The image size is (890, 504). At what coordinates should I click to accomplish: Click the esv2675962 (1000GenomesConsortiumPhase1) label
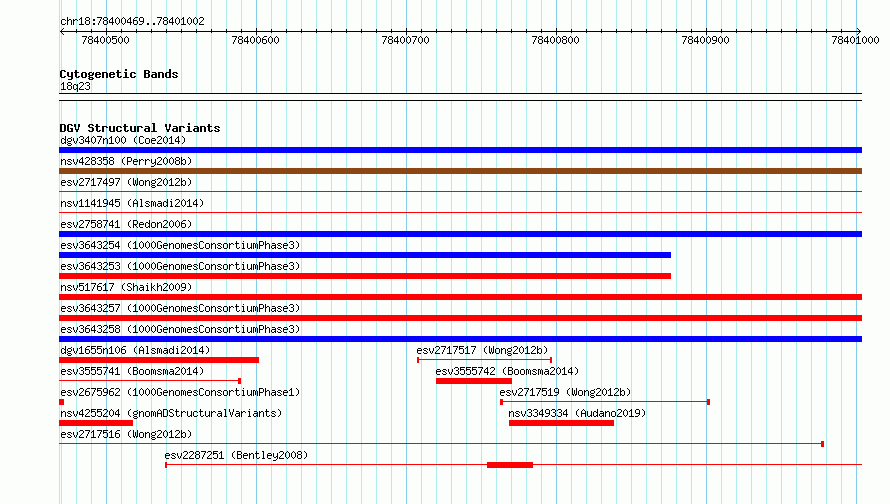180,392
